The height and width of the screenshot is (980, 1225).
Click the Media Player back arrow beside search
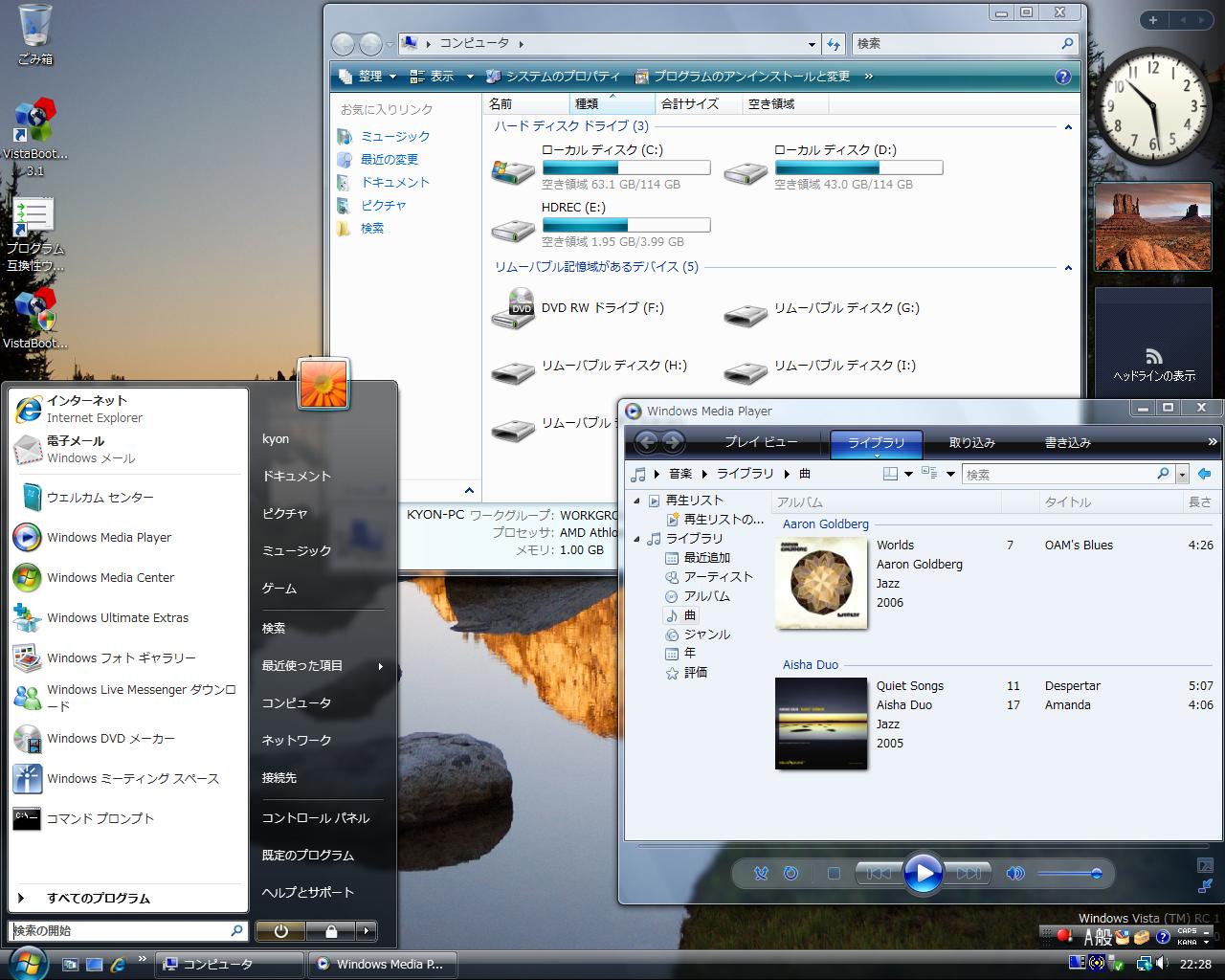pos(1204,474)
